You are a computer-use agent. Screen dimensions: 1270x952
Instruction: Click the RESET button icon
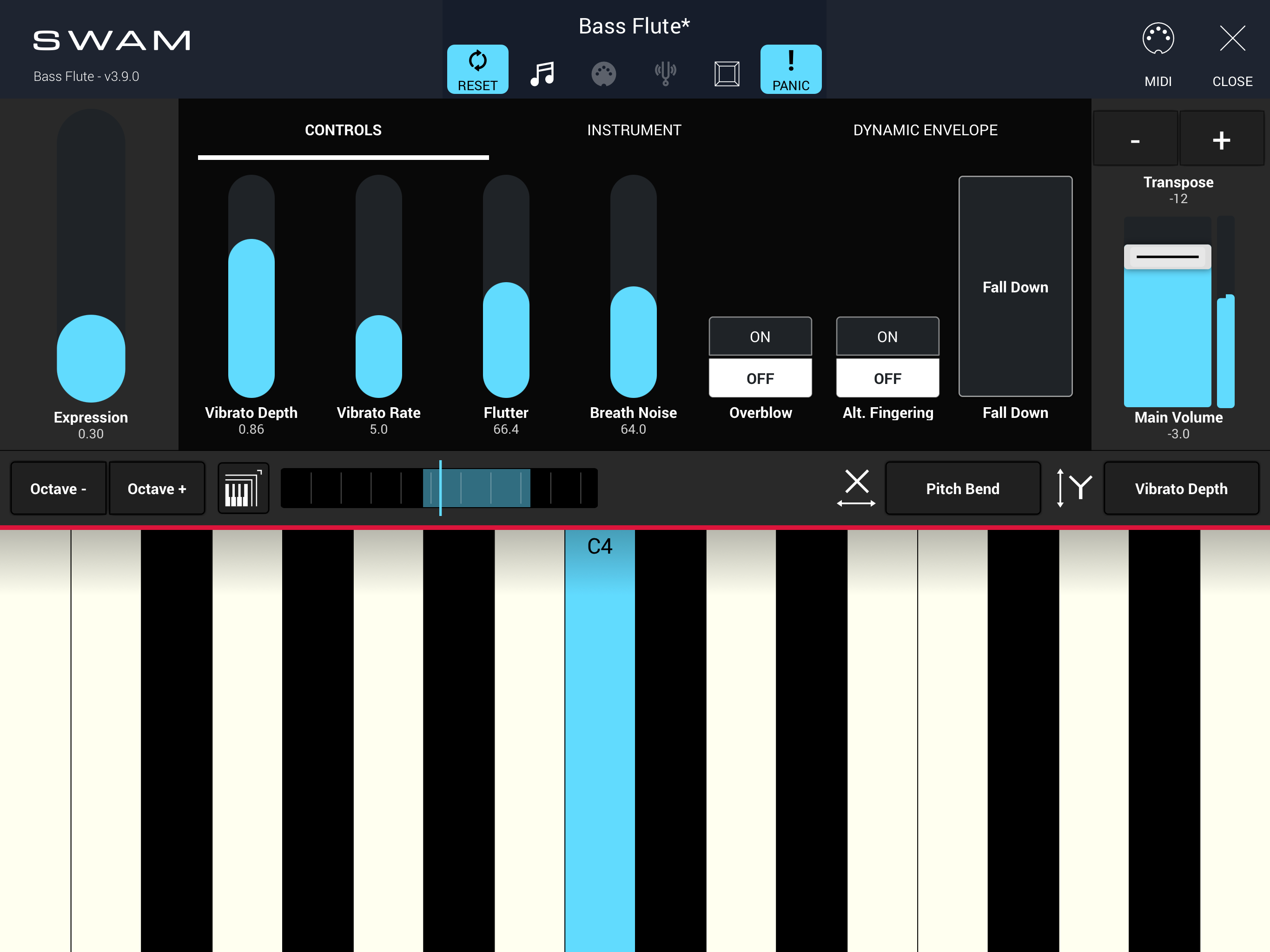478,69
